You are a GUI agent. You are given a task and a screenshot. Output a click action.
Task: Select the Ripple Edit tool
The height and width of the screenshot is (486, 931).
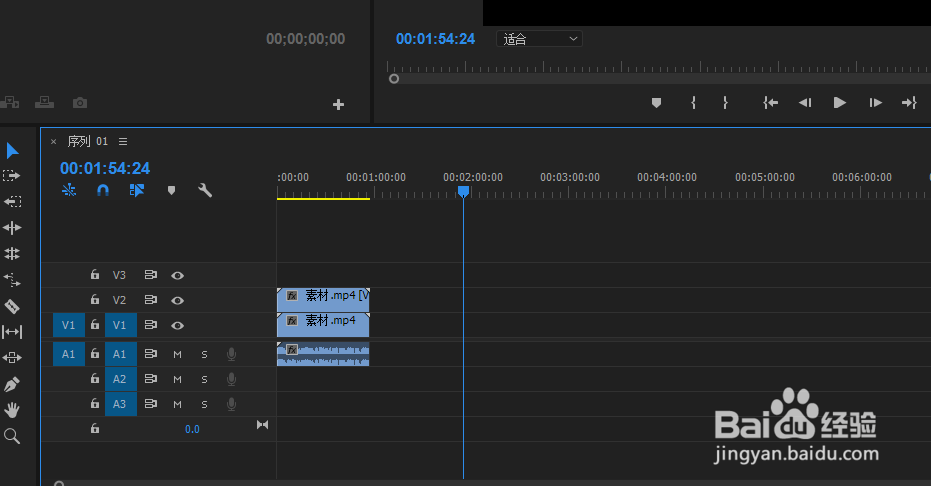(x=12, y=228)
